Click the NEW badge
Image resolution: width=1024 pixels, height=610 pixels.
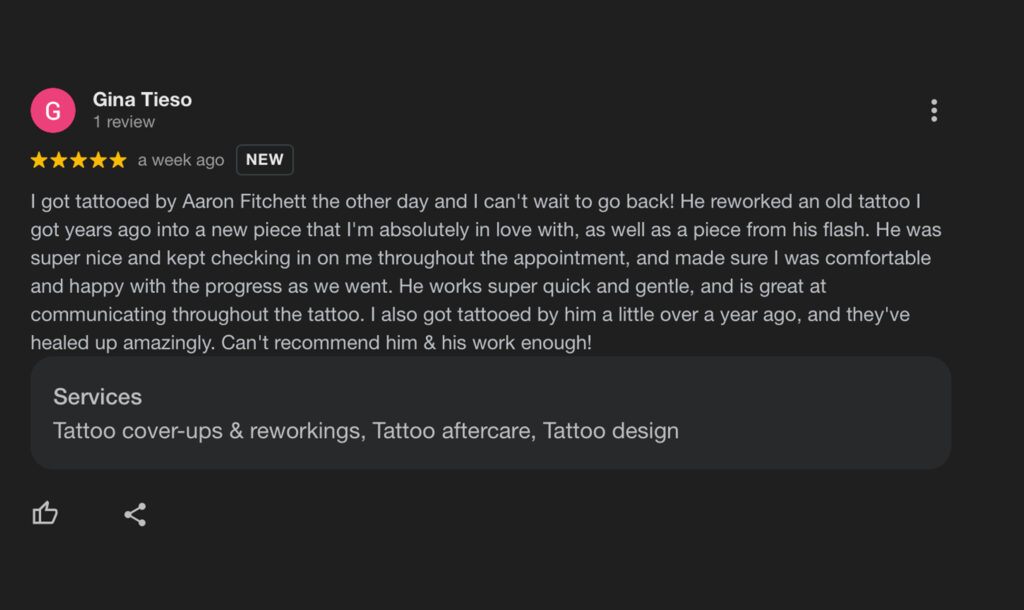coord(264,160)
